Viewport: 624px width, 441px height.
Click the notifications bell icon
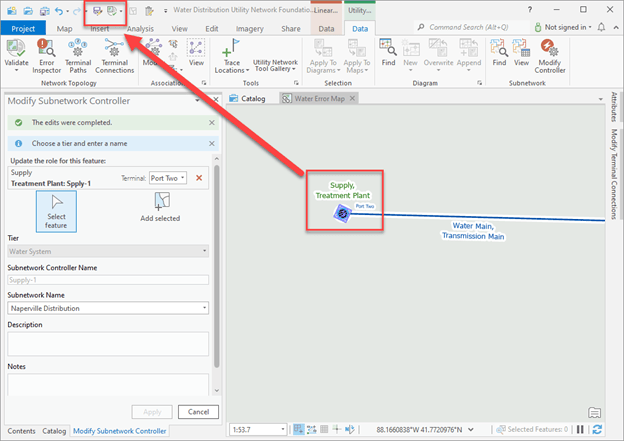click(601, 27)
